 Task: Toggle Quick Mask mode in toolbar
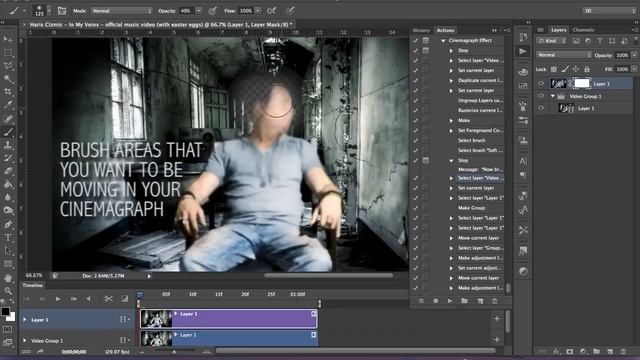point(8,329)
